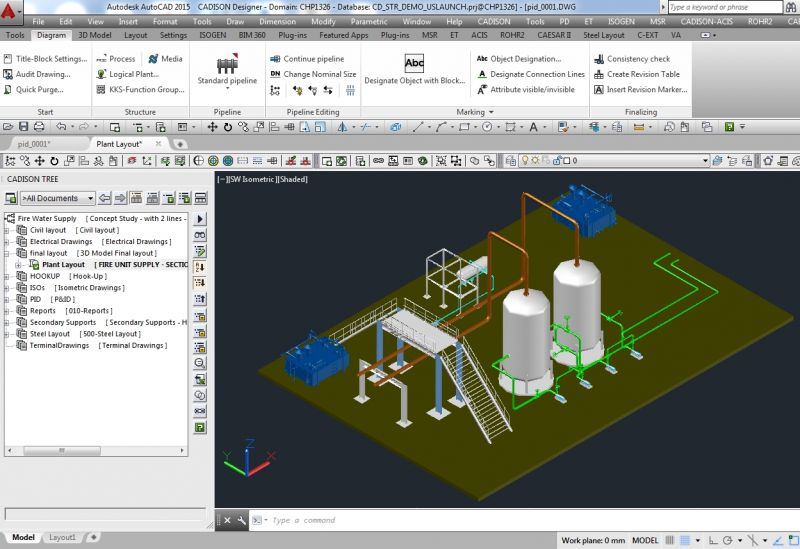
Task: Open the Diagram ribbon tab
Action: click(51, 35)
